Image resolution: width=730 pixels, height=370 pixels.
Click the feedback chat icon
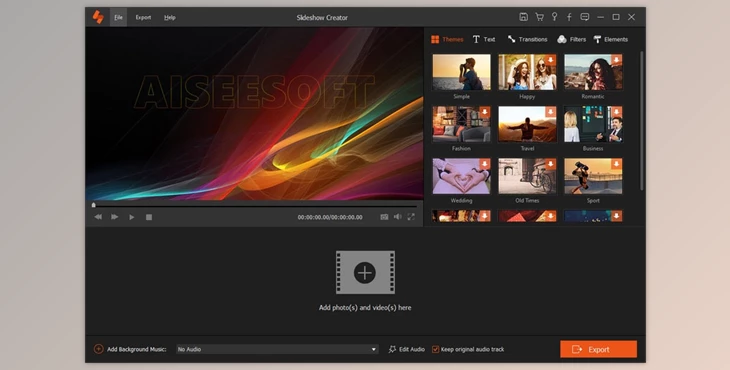click(x=585, y=17)
